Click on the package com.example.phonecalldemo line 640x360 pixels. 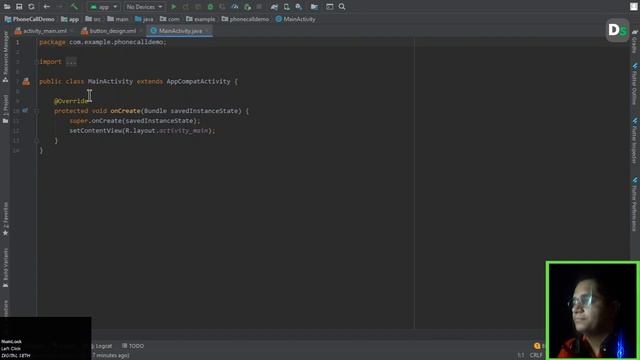[x=103, y=42]
